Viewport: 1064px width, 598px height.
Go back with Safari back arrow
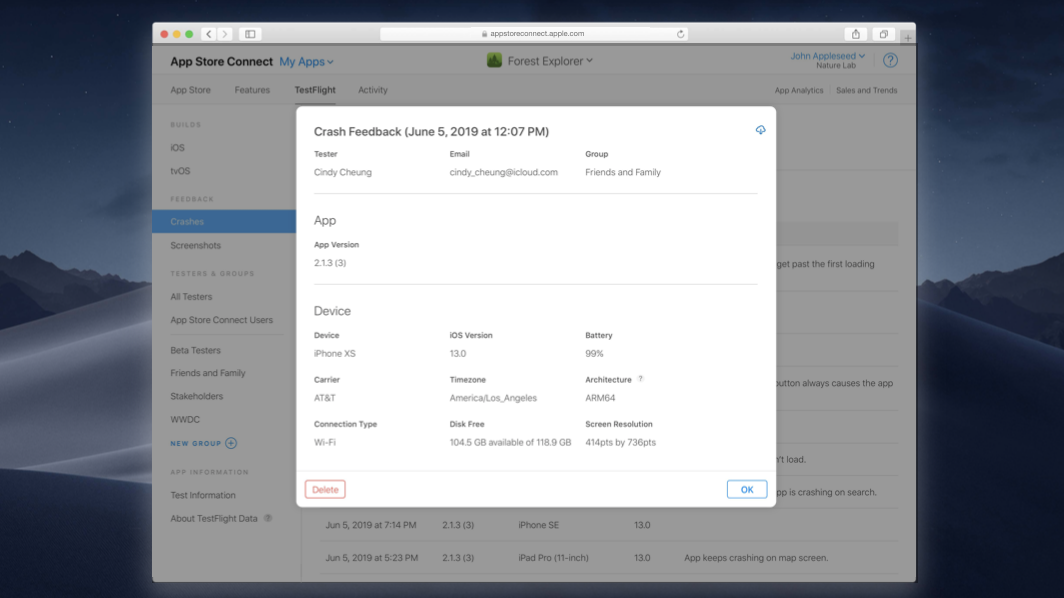coord(209,34)
